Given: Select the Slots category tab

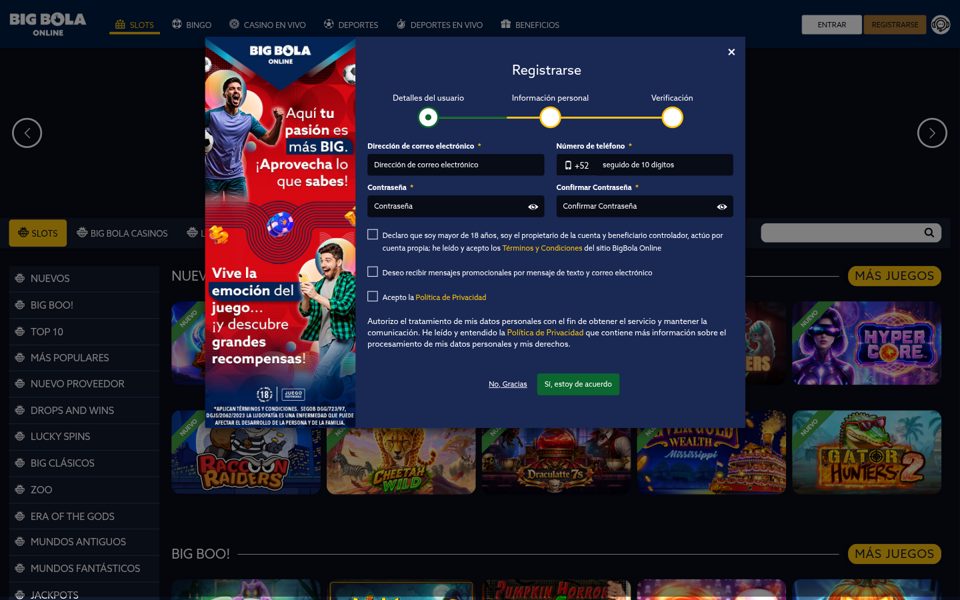Looking at the screenshot, I should pyautogui.click(x=38, y=233).
